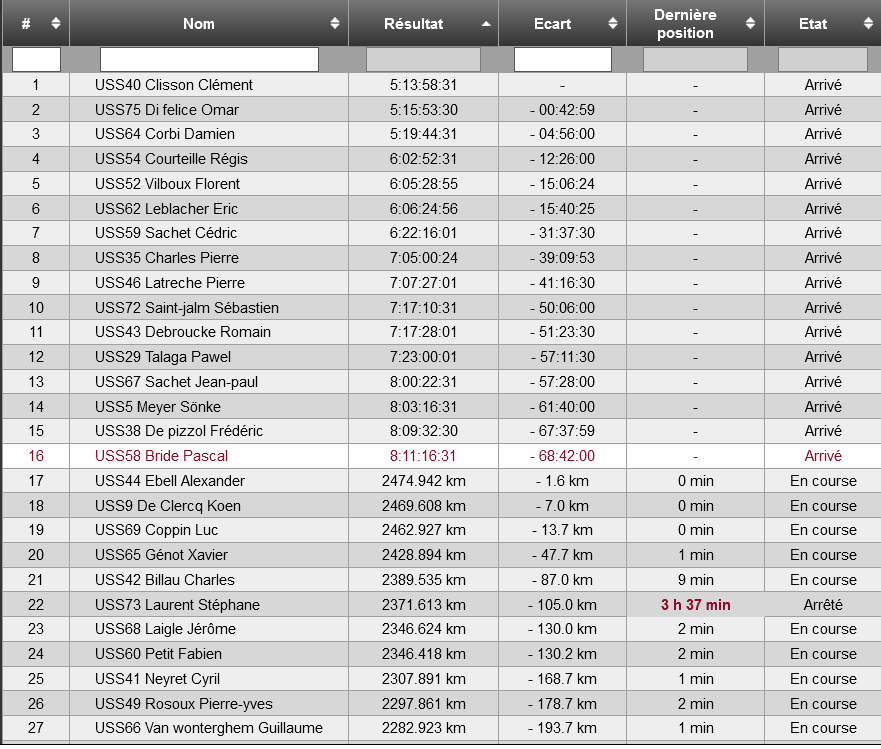Click the sort arrows in the Nom header
Image resolution: width=881 pixels, height=749 pixels.
[334, 23]
